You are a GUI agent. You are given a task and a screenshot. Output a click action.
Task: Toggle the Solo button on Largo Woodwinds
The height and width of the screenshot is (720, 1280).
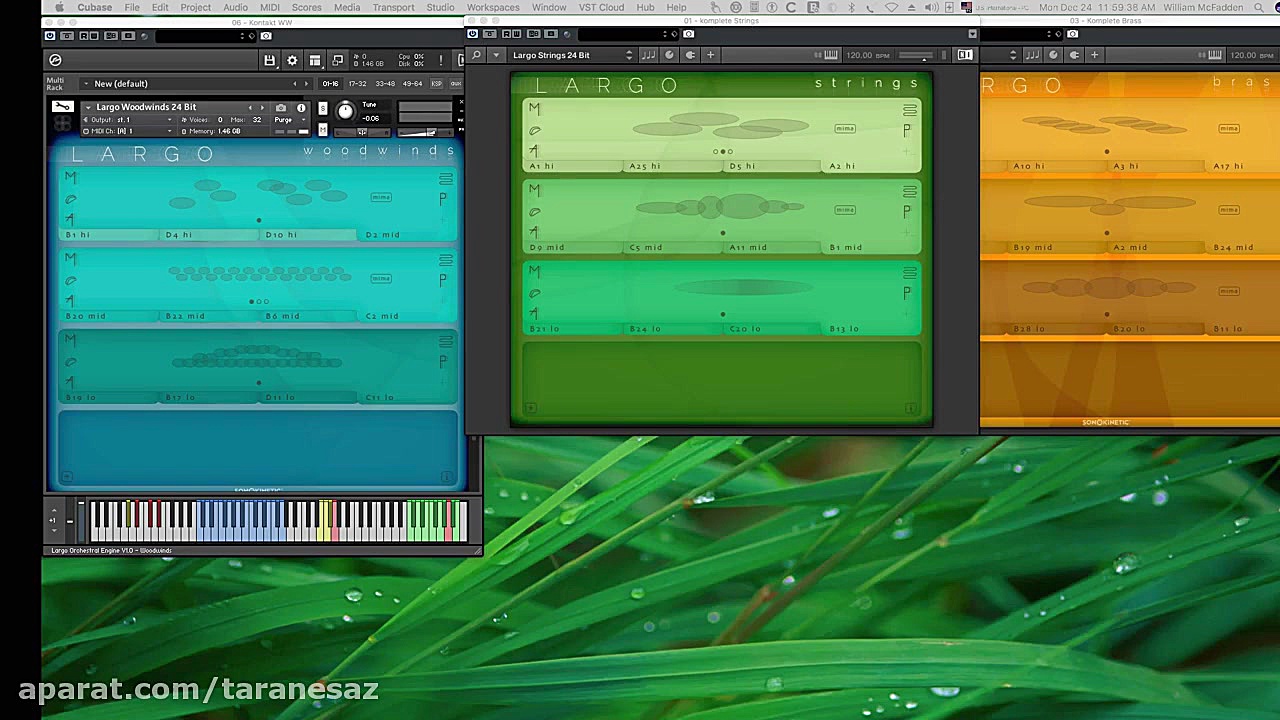coord(322,108)
